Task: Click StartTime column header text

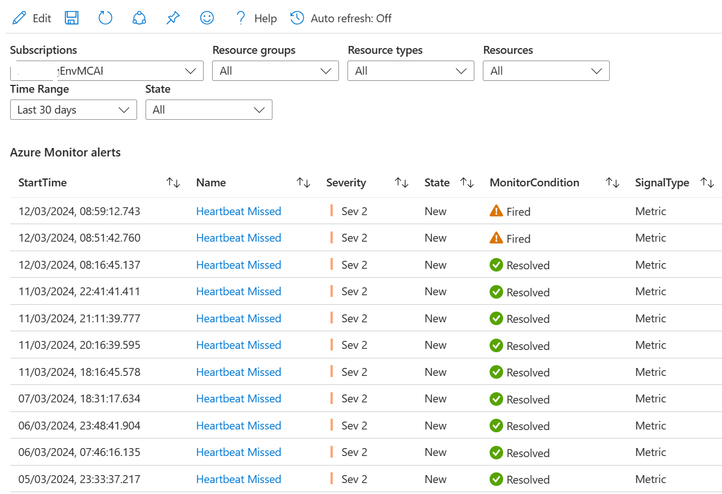Action: click(42, 183)
